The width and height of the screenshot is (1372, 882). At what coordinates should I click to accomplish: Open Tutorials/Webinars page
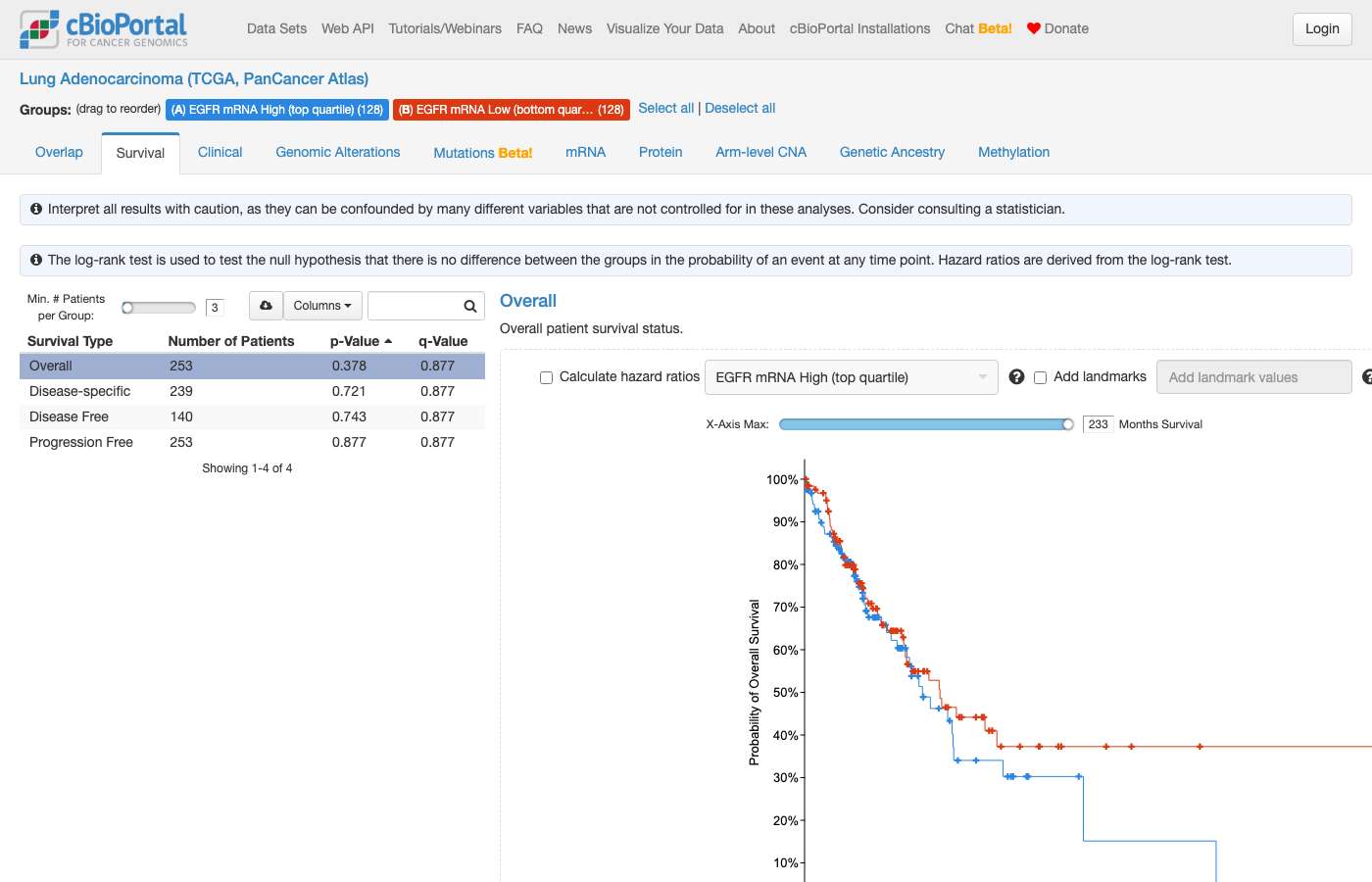click(445, 28)
